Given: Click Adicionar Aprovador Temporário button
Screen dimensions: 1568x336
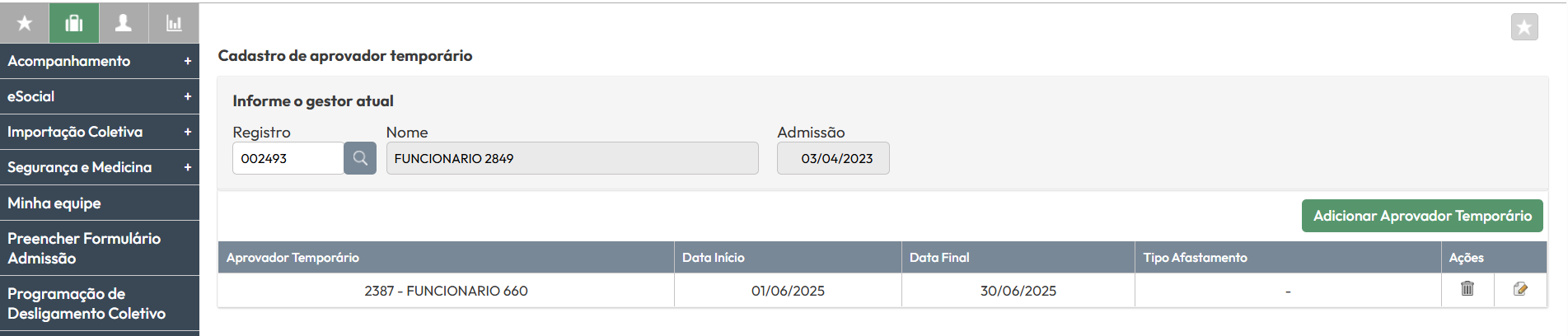Looking at the screenshot, I should click(1422, 216).
